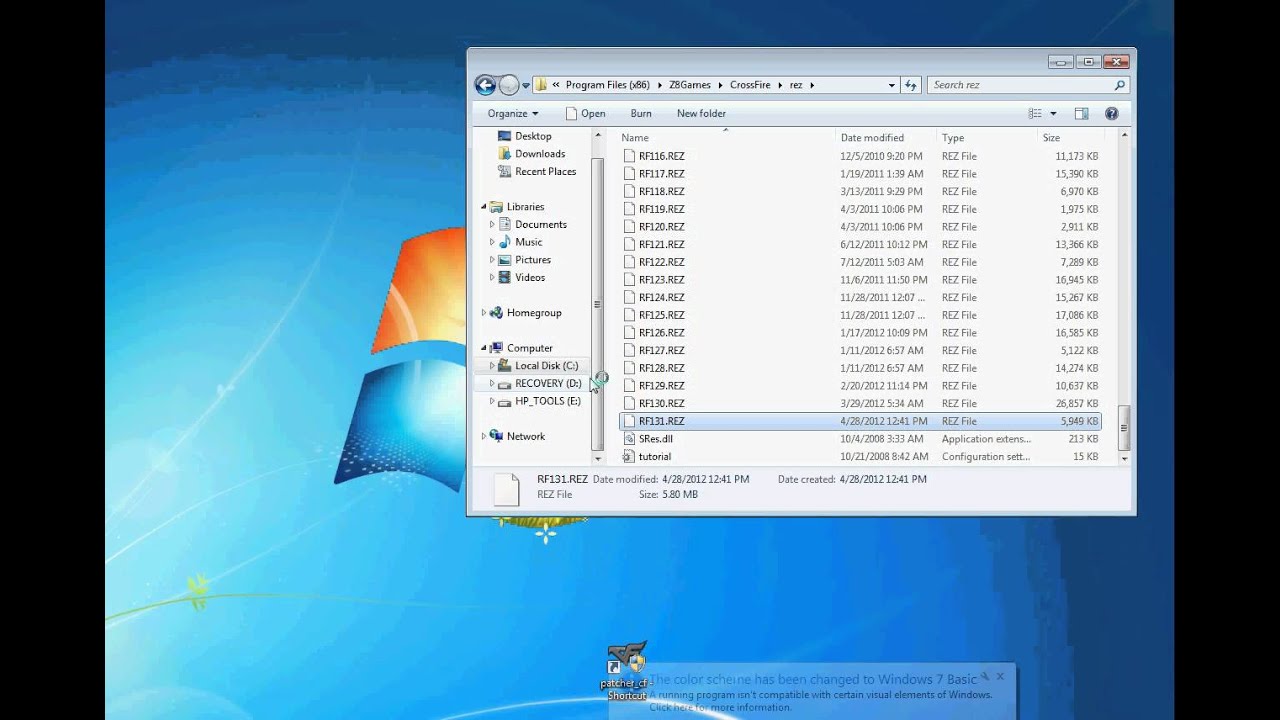Click the file list vertical scrollbar thumb

point(1124,429)
